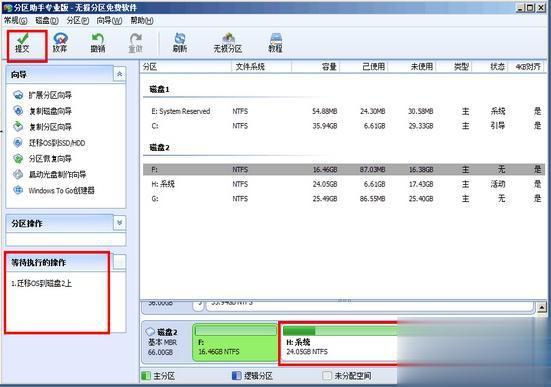Click the 活动 status cell
This screenshot has height=387, width=551.
click(498, 184)
